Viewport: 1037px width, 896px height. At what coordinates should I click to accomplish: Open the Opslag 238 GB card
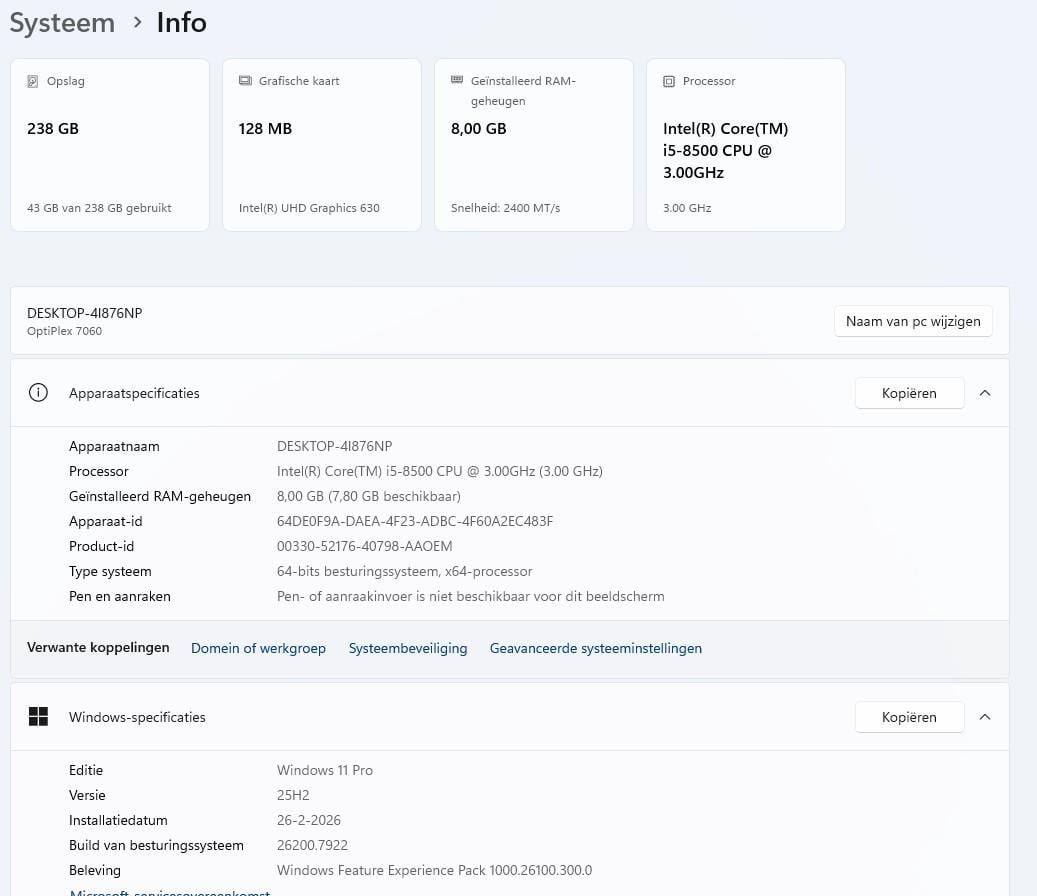[x=110, y=145]
